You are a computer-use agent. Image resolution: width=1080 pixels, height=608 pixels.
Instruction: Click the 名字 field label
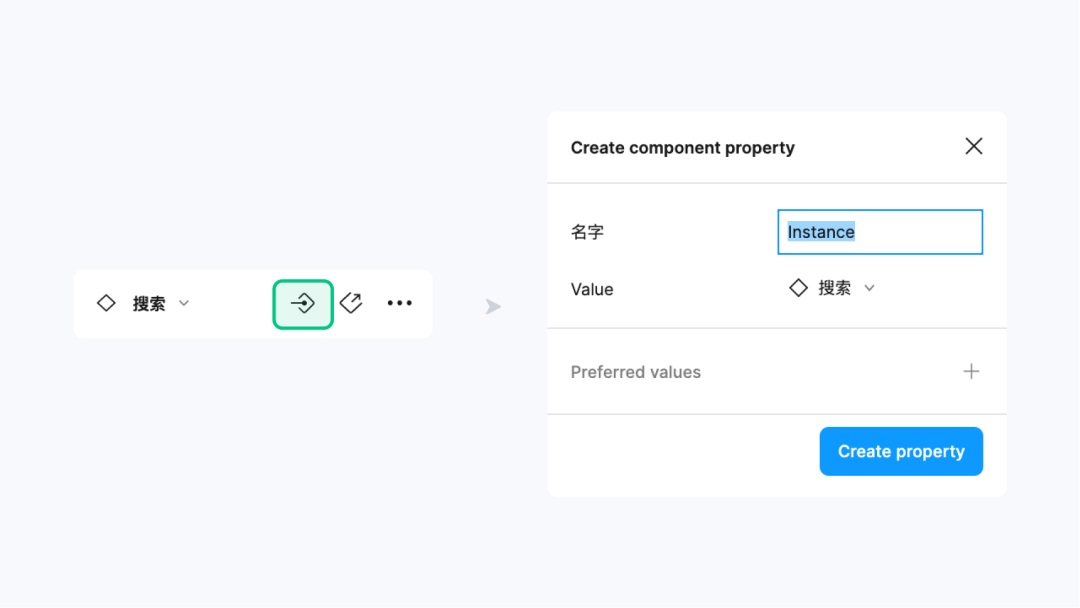click(x=587, y=232)
